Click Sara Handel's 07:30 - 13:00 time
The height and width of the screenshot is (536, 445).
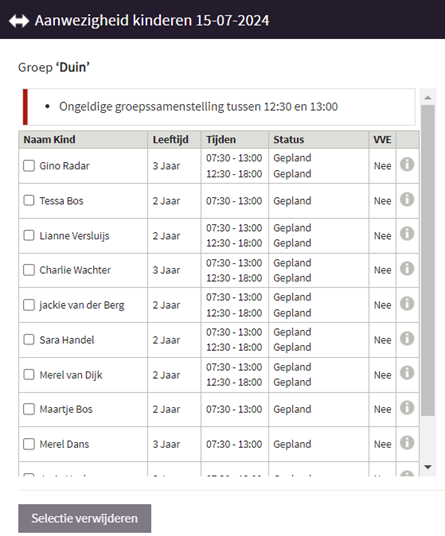pyautogui.click(x=234, y=332)
